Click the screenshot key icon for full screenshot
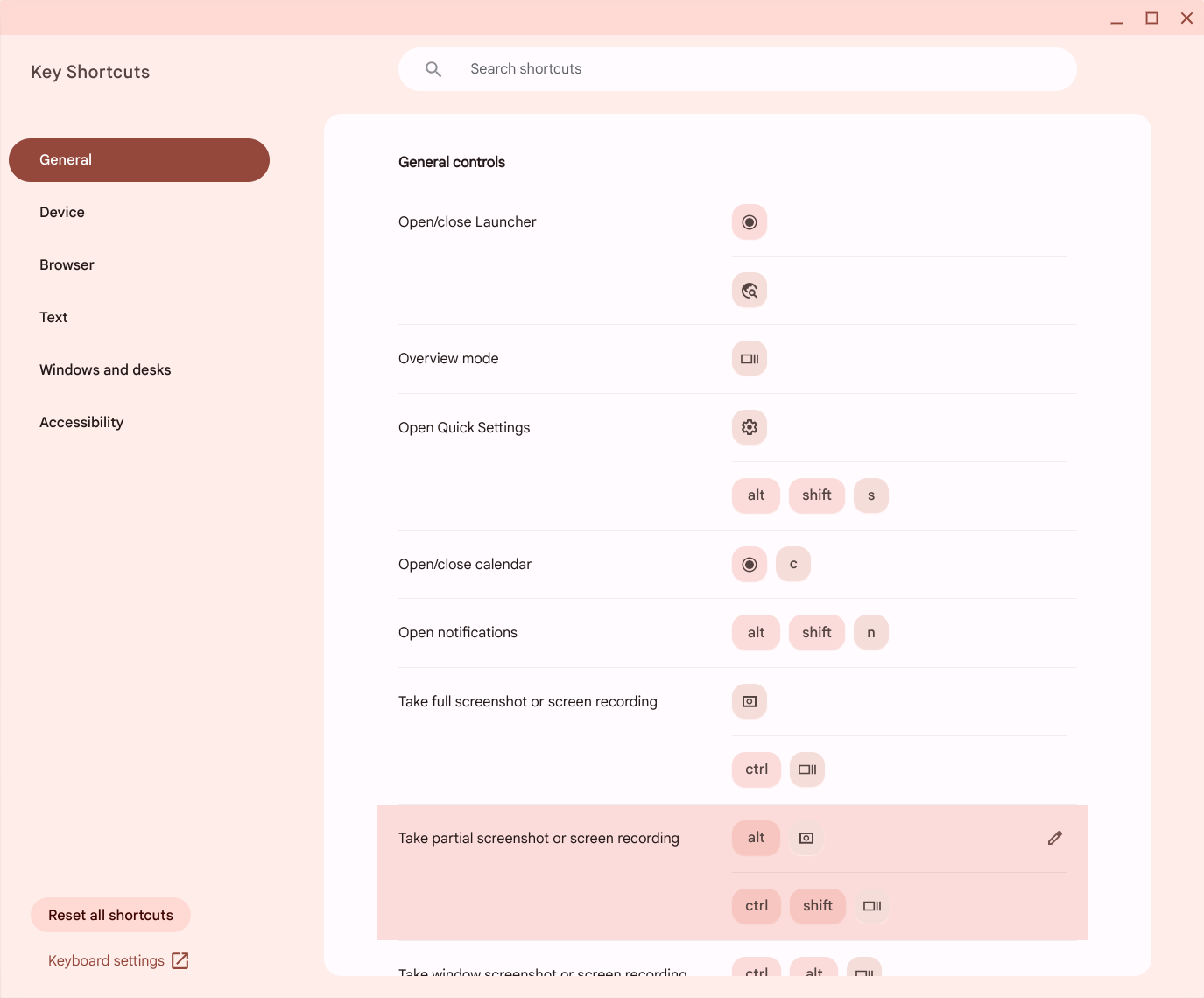The height and width of the screenshot is (998, 1204). tap(750, 701)
